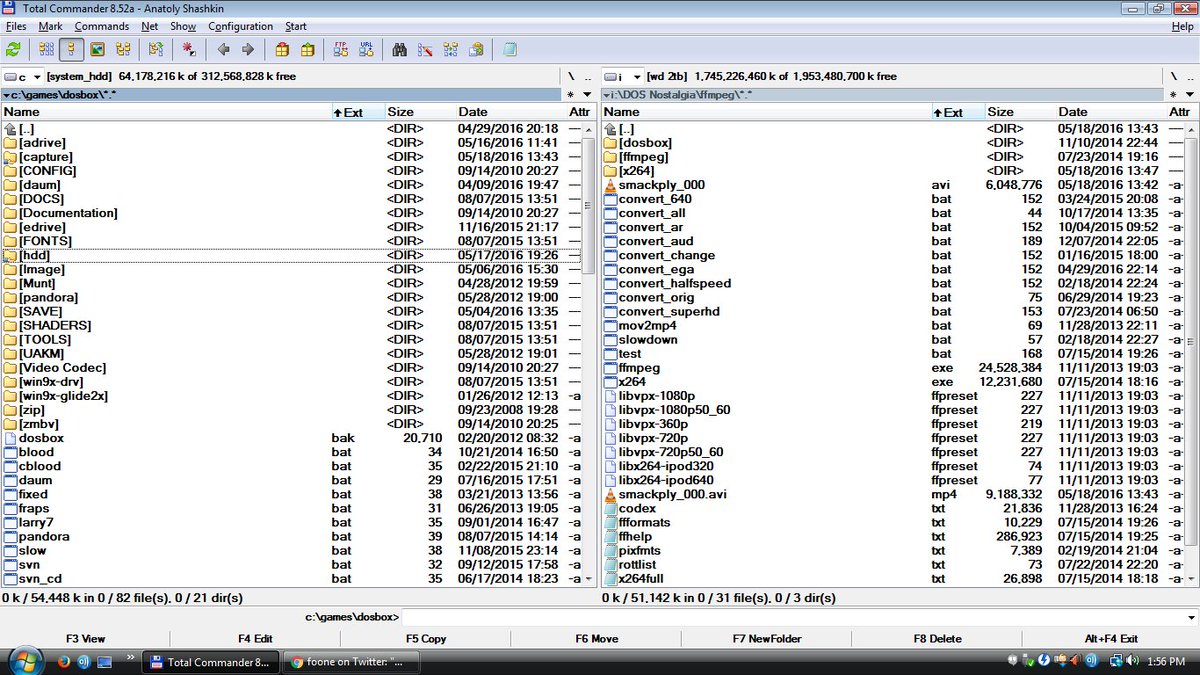Expand the taskbar quick launch overflow chevron
The image size is (1200, 675).
pyautogui.click(x=130, y=658)
